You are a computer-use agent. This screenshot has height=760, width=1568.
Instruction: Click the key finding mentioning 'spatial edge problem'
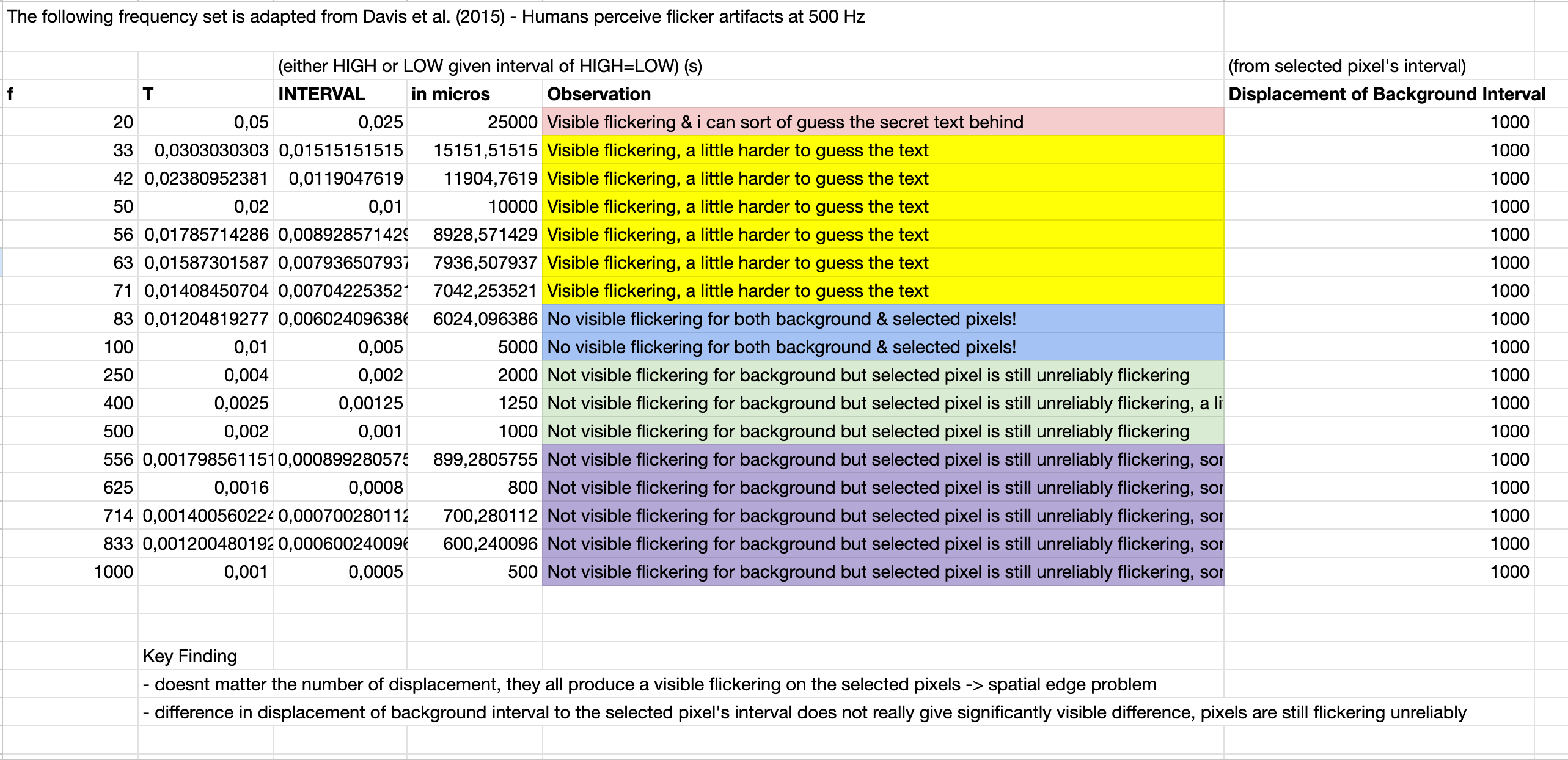point(681,684)
